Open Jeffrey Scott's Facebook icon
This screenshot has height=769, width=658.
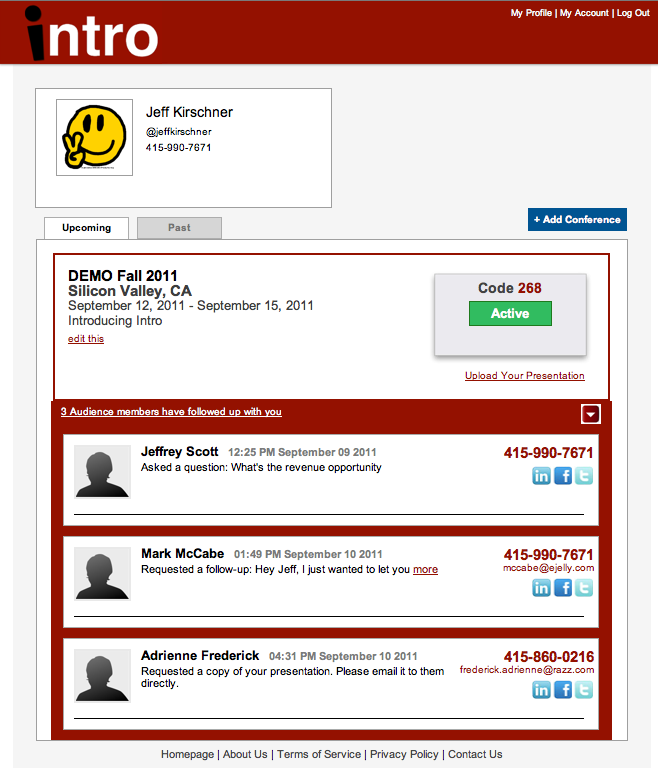(x=563, y=476)
